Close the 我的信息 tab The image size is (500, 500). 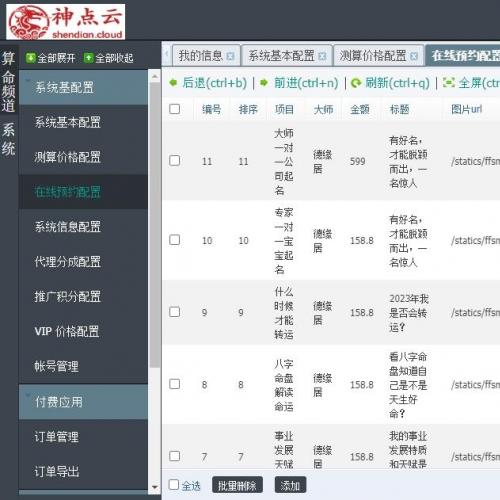(x=230, y=56)
